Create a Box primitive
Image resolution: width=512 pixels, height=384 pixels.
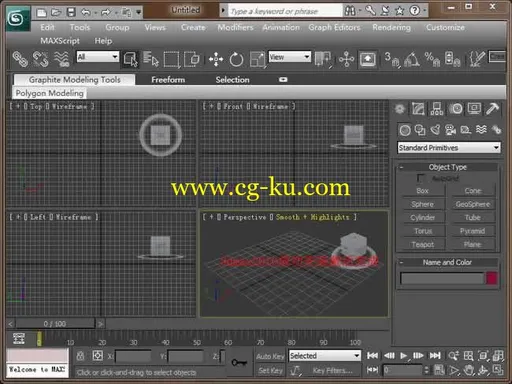[x=422, y=191]
